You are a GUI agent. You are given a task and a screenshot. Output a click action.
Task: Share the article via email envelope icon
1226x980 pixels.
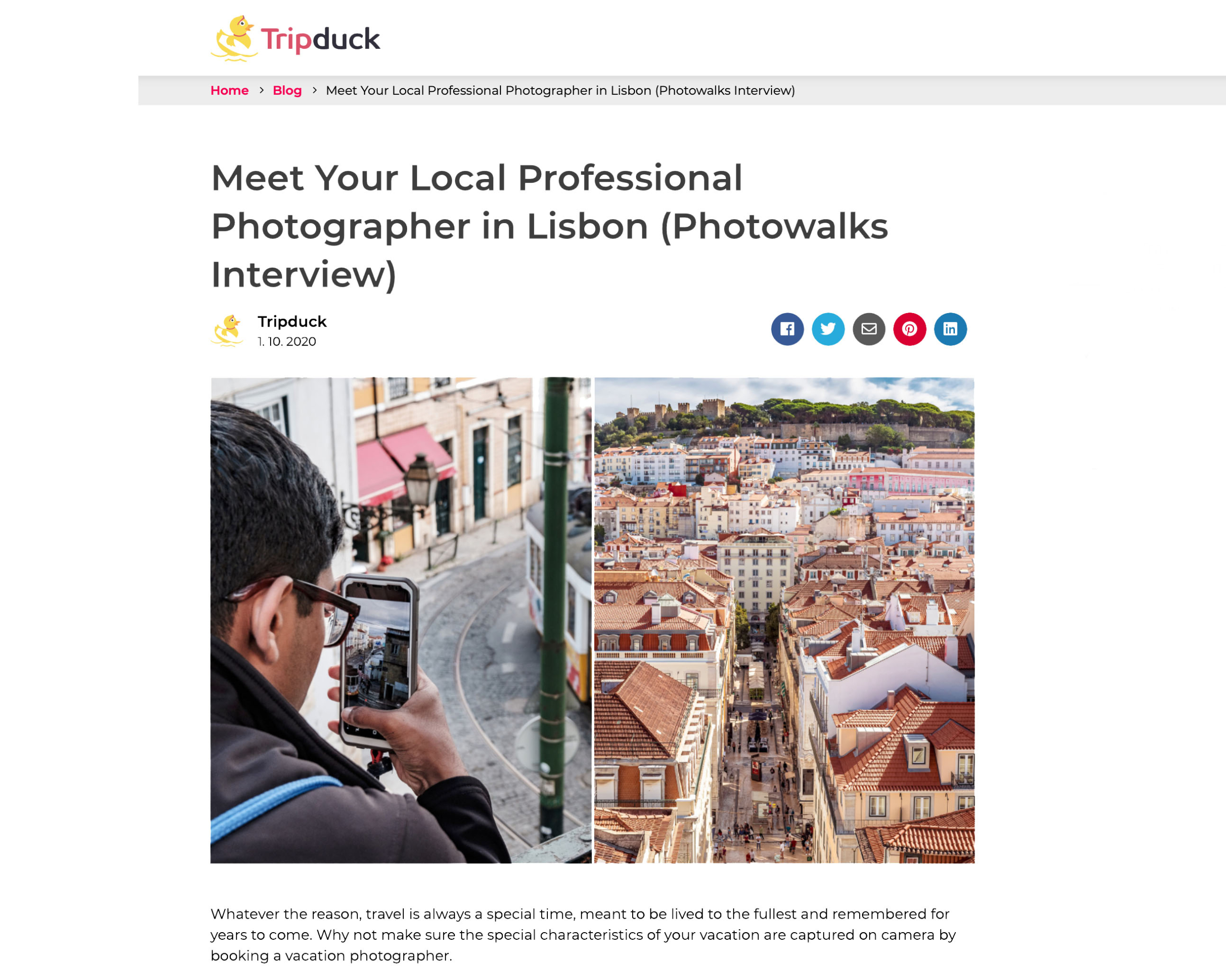click(869, 329)
